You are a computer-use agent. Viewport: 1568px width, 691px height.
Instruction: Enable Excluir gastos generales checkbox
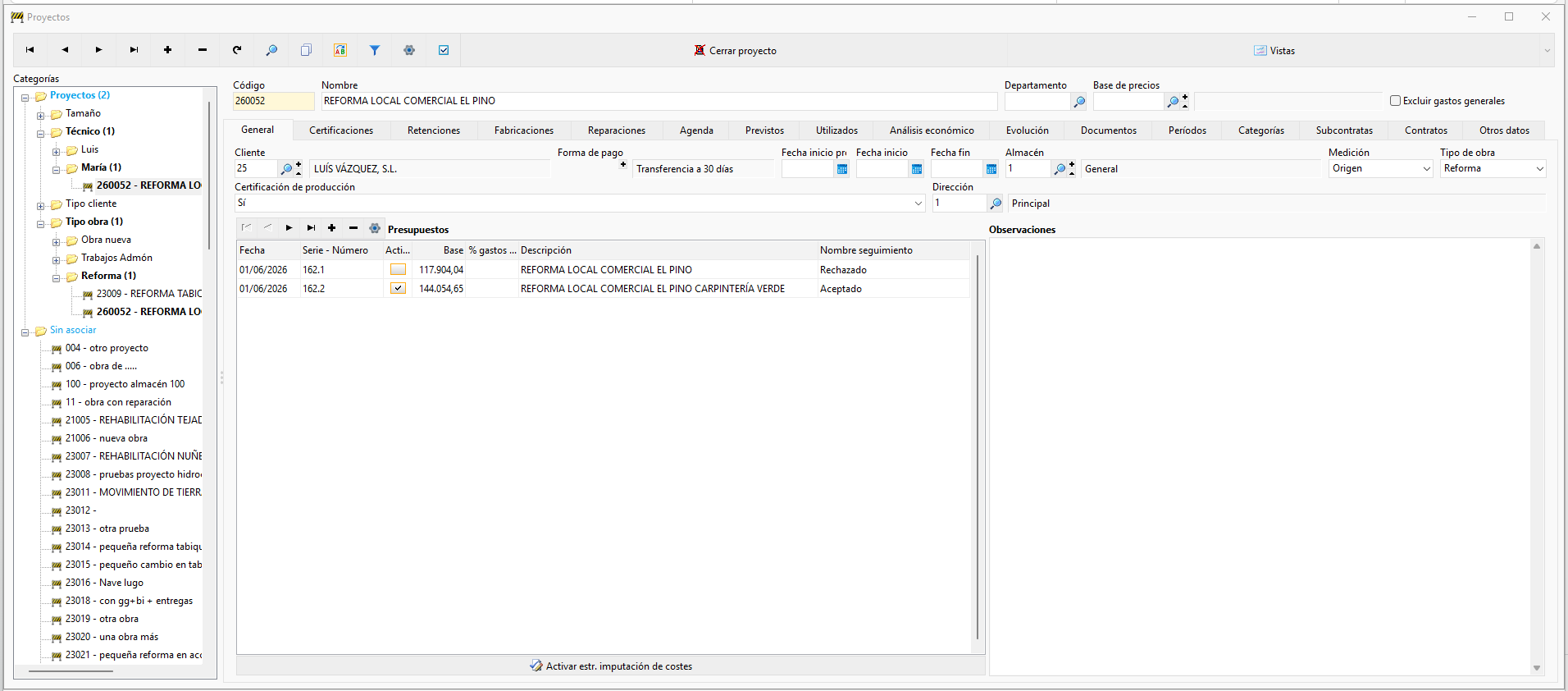(x=1395, y=101)
